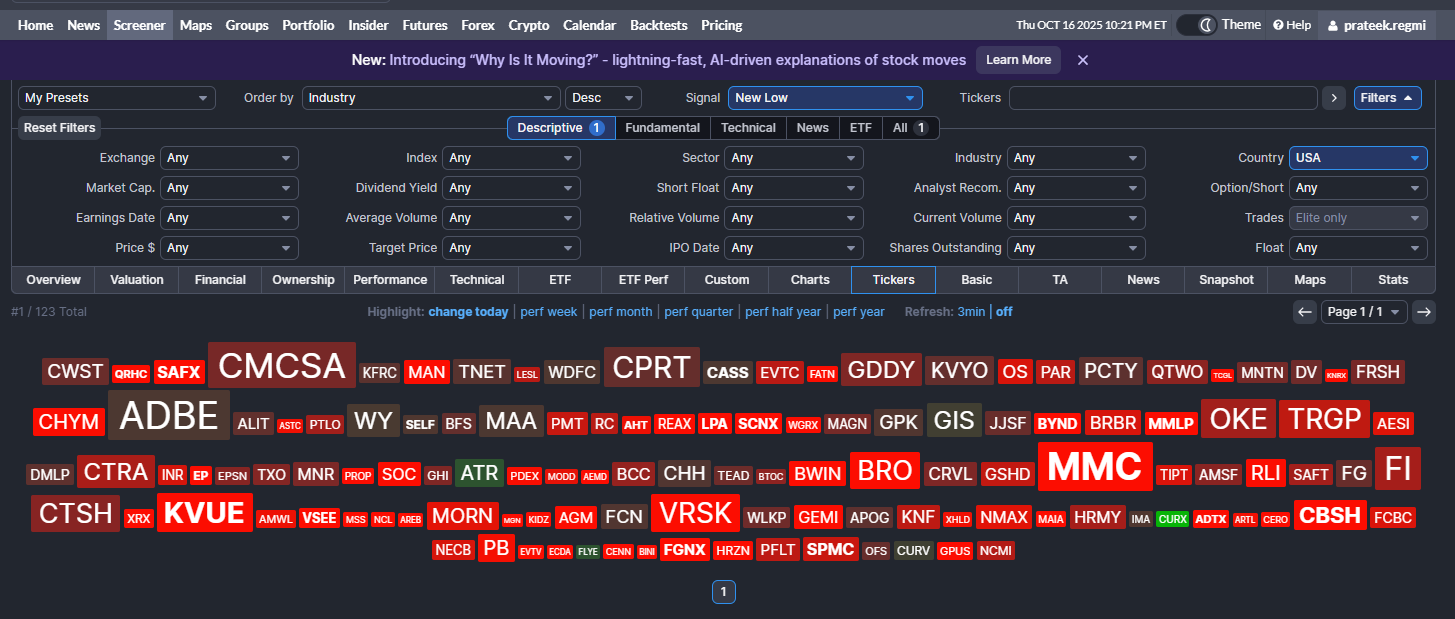Switch to the Fundamental filter tab
Viewport: 1455px width, 619px height.
[662, 128]
